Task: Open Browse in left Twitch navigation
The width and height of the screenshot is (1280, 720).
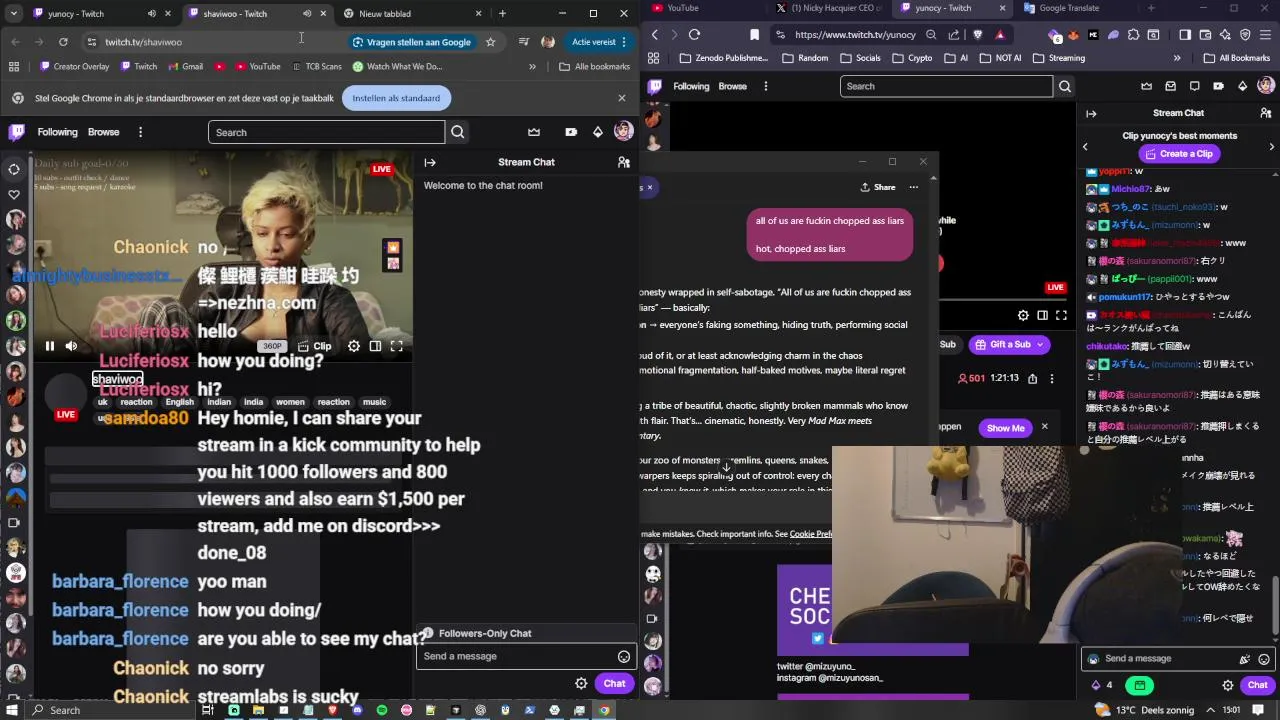Action: click(x=103, y=132)
